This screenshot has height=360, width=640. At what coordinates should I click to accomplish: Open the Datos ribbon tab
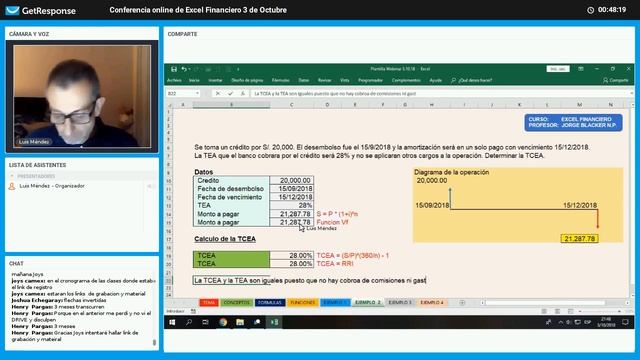[304, 80]
